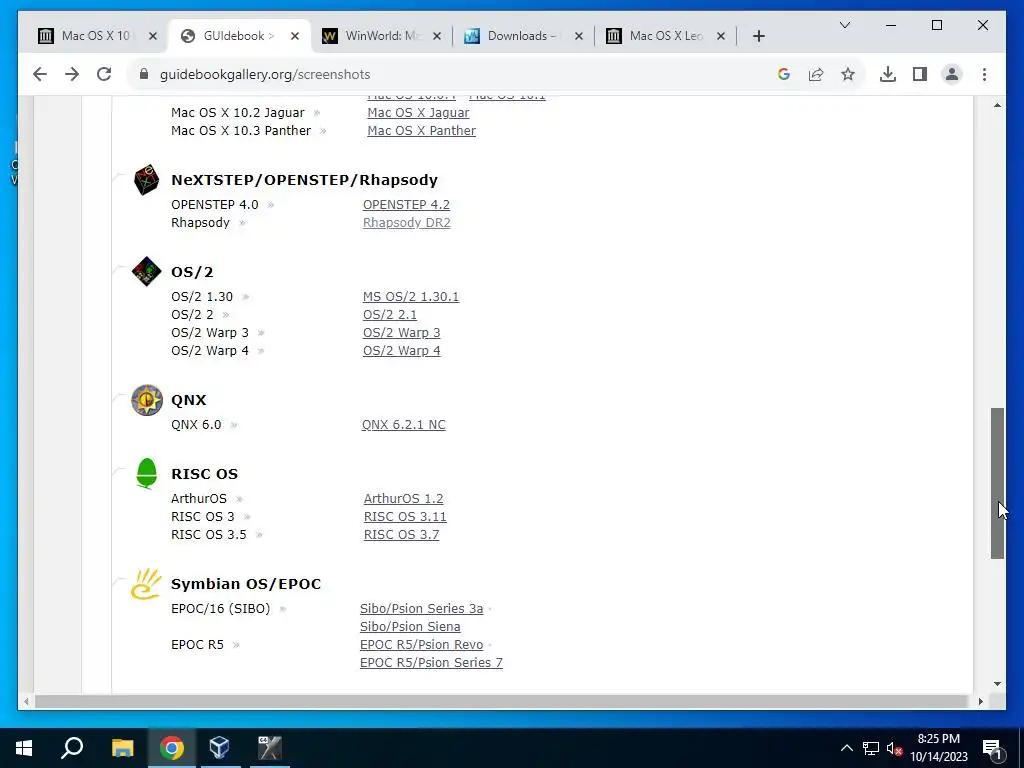Click NeXTSTEP cube logo icon

pyautogui.click(x=146, y=180)
